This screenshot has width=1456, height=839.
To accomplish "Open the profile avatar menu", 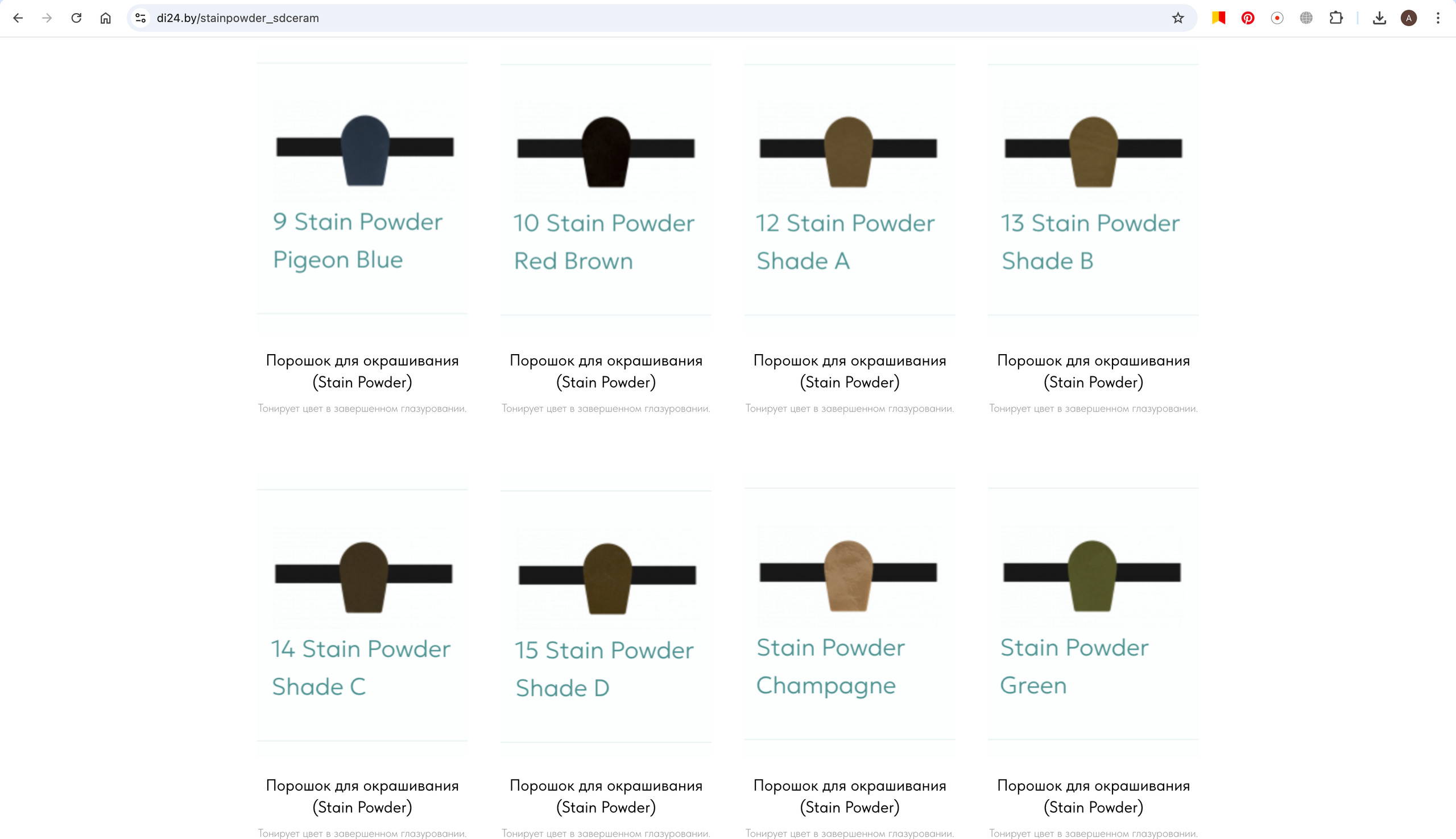I will click(1408, 18).
